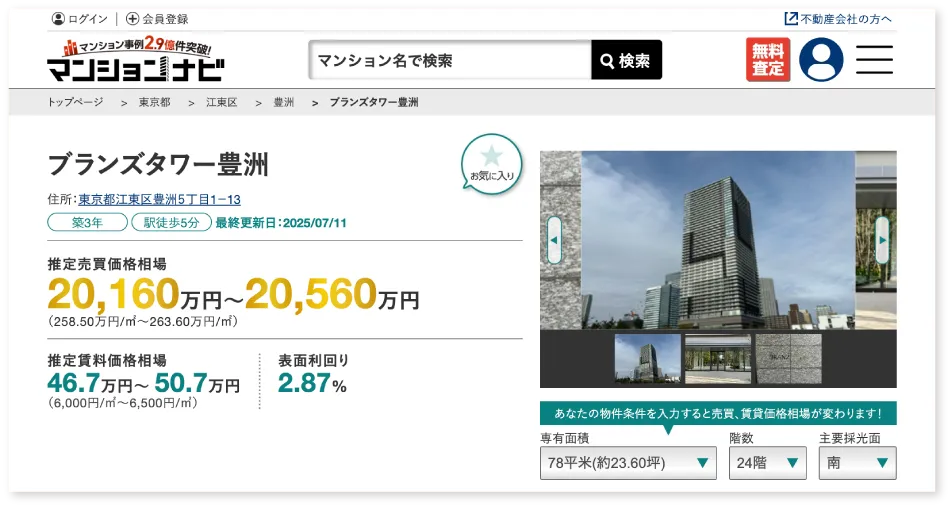The height and width of the screenshot is (508, 952).
Task: Open address link 東京都江東区豊洲5丁目1−13
Action: click(160, 199)
